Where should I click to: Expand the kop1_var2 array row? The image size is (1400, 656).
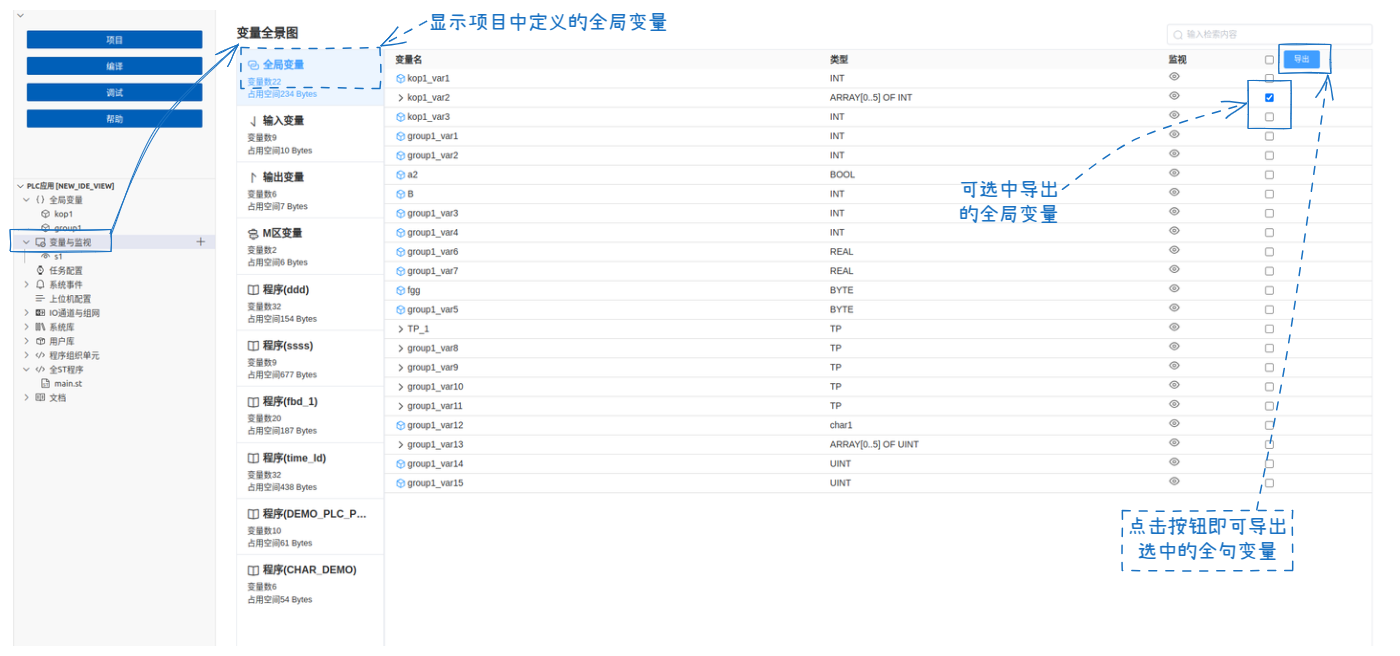pos(401,98)
